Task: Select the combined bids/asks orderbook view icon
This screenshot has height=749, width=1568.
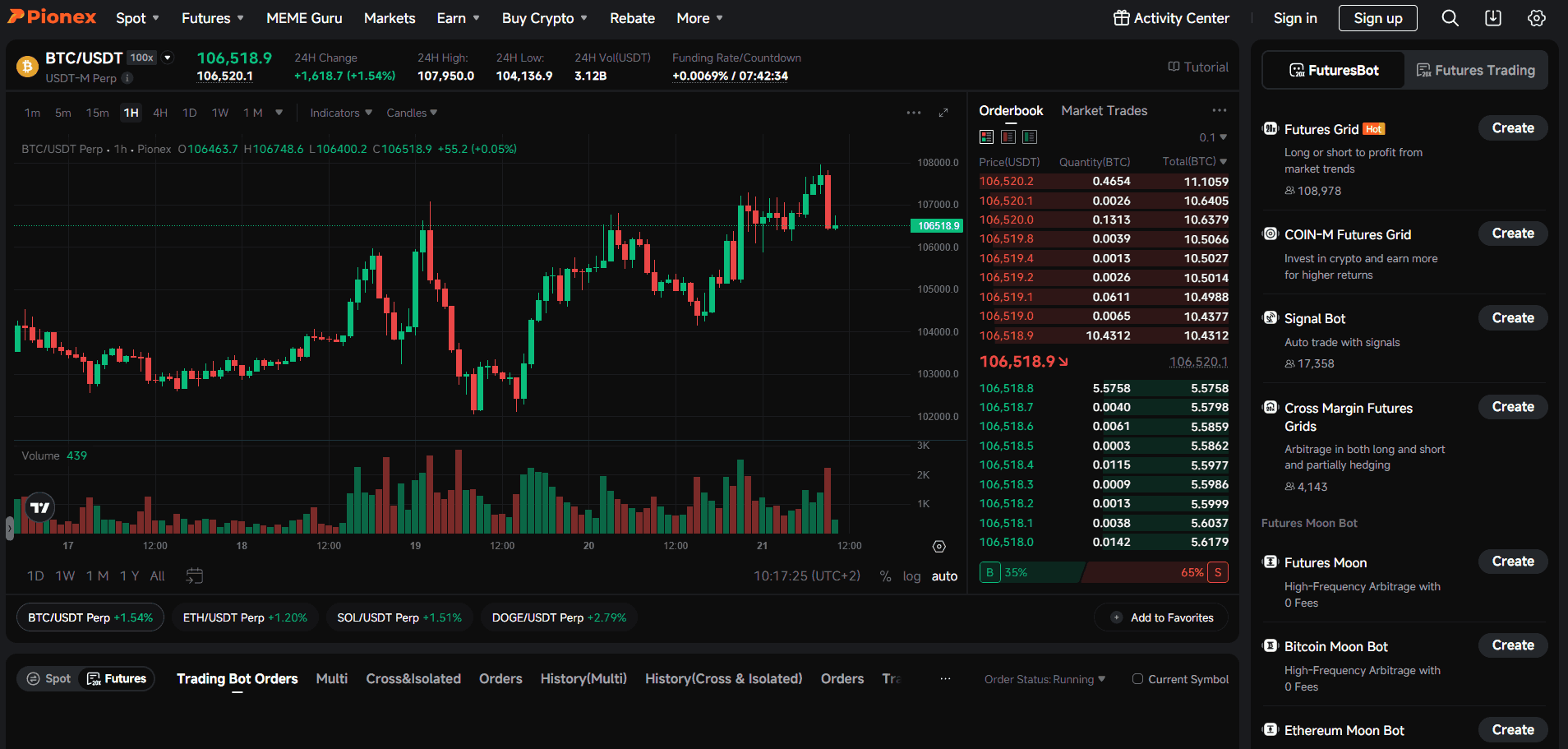Action: coord(986,137)
